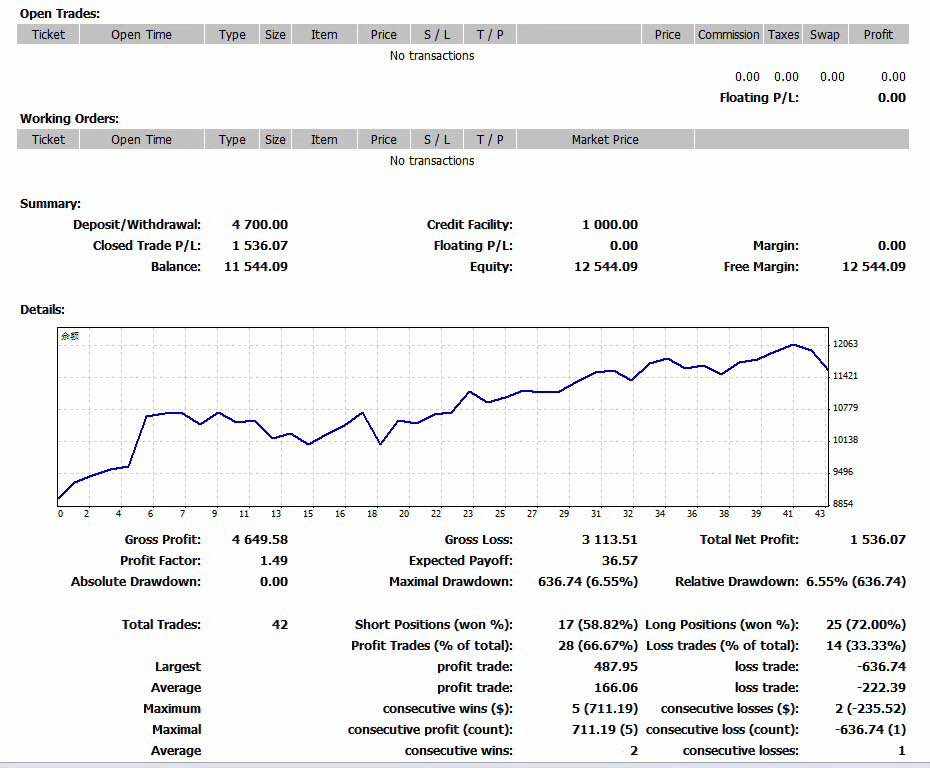Select the consecutive losses value "2 (-235.52)"
This screenshot has height=768, width=930.
point(871,709)
